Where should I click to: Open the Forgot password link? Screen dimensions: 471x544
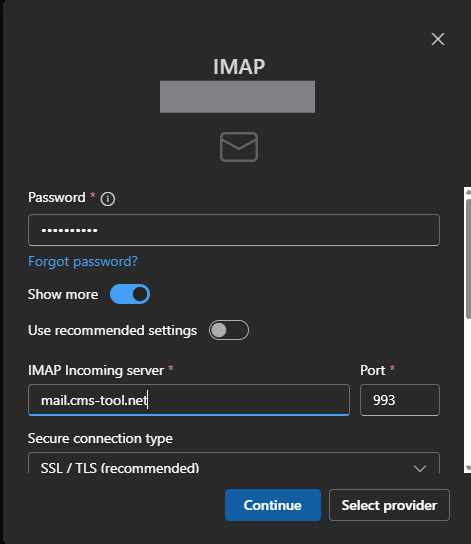click(83, 261)
